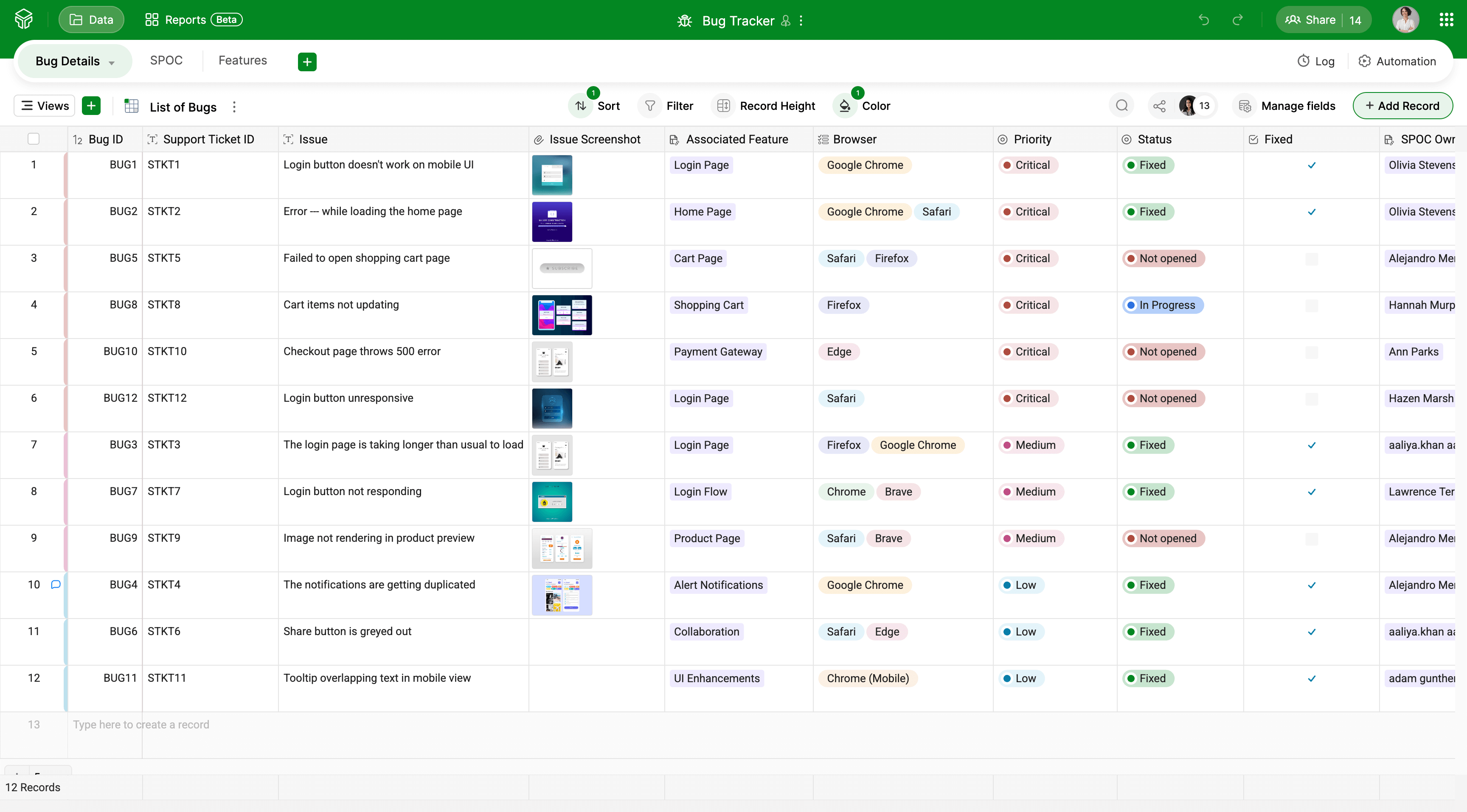Viewport: 1467px width, 812px height.
Task: Tick Fixed checkbox for BUG5 row
Action: click(1311, 259)
